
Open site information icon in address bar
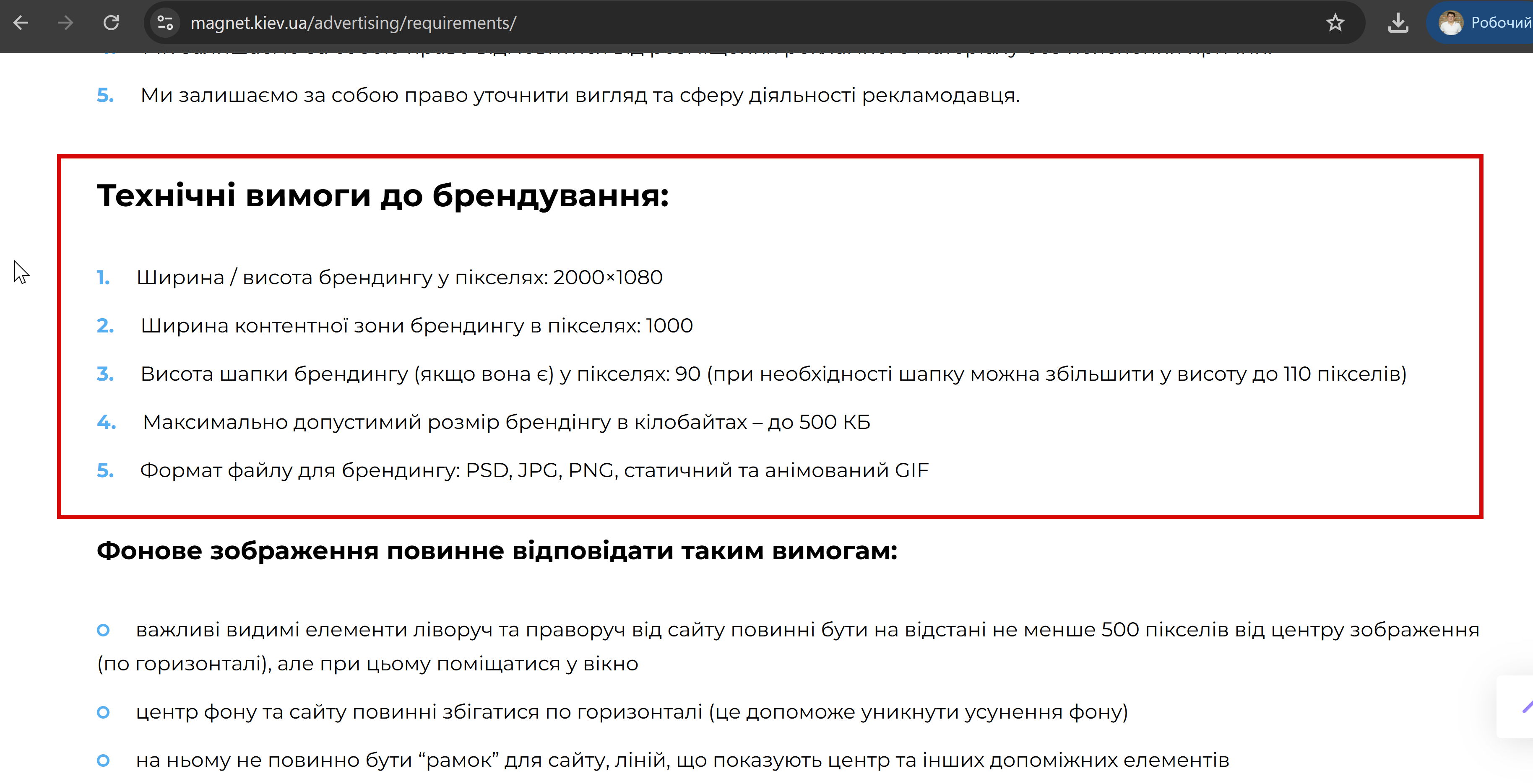tap(165, 23)
